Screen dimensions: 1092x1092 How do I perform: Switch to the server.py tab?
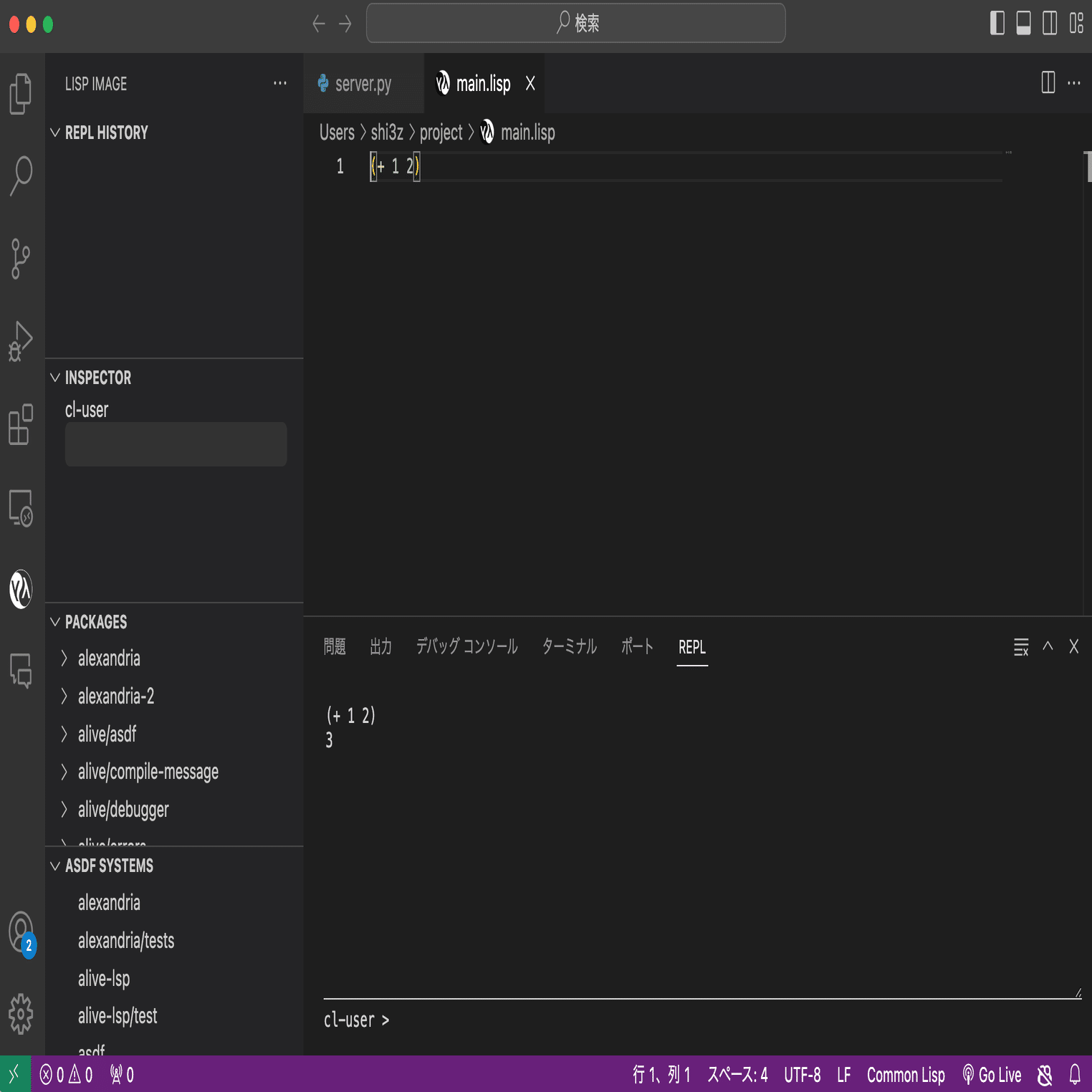(364, 83)
